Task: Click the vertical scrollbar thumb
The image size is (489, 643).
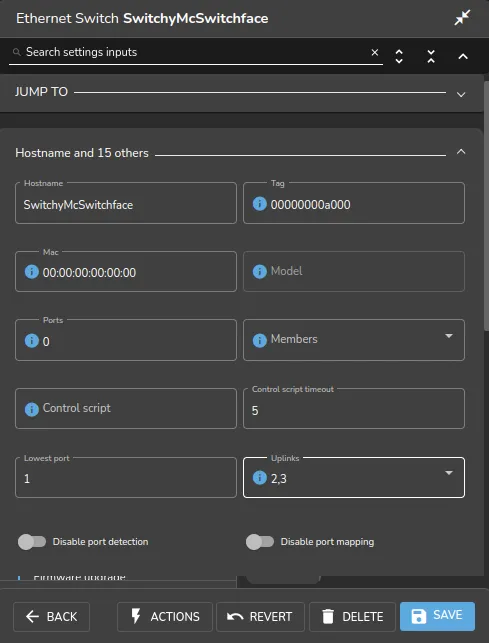Action: (x=487, y=205)
